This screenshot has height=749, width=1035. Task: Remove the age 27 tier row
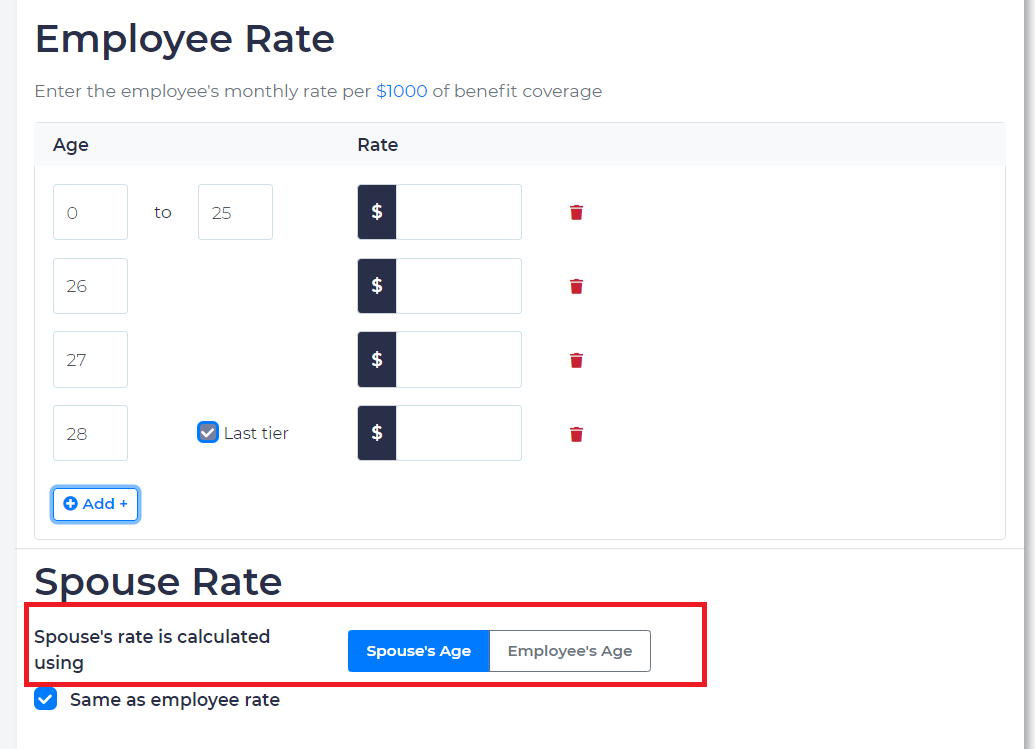[576, 360]
